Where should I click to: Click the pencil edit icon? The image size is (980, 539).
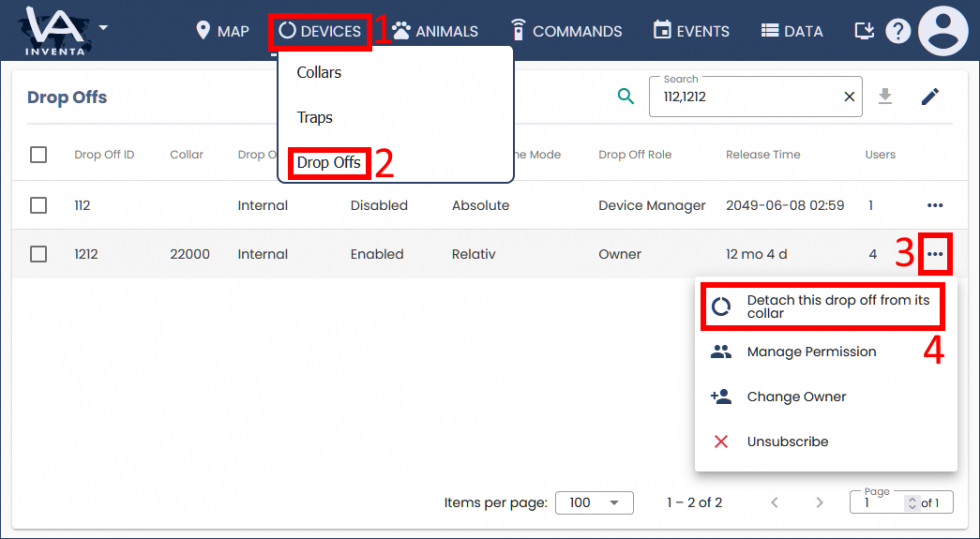(x=930, y=96)
